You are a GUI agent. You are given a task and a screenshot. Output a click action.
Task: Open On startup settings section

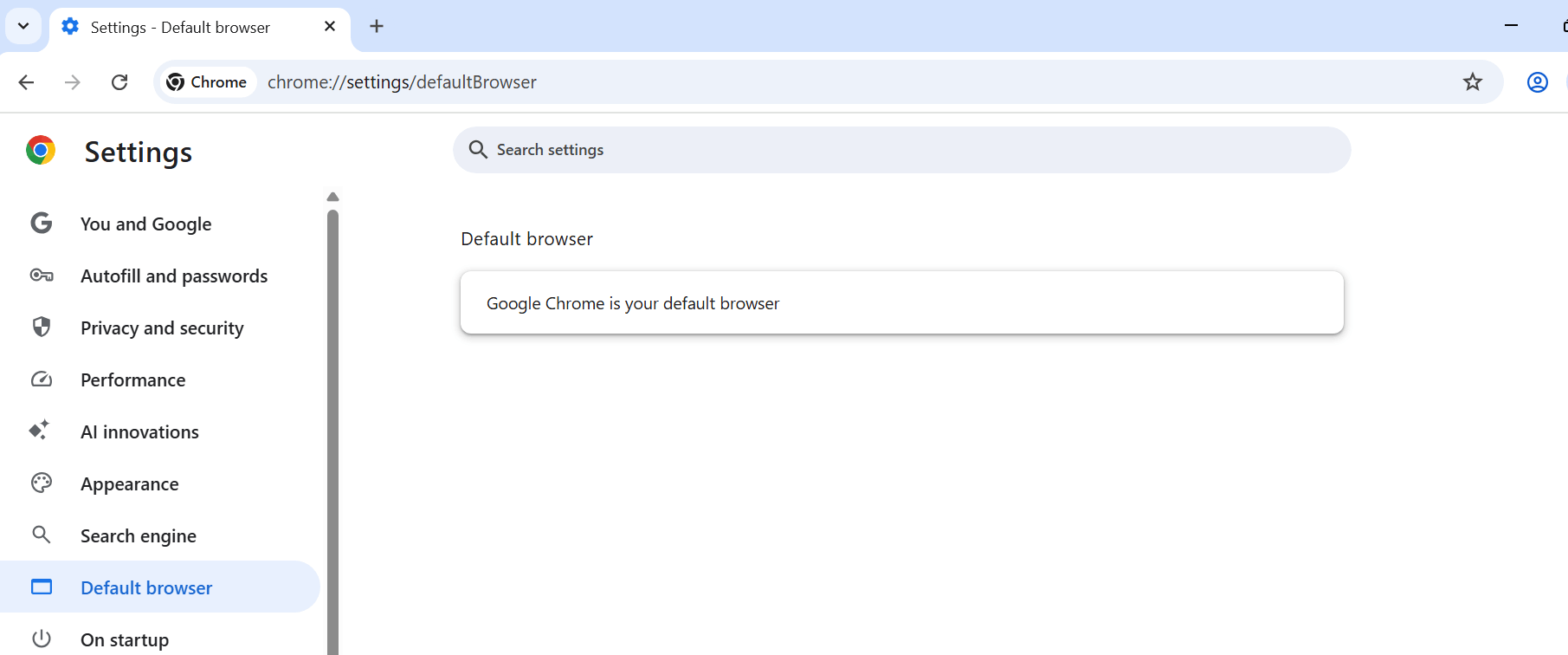[160, 639]
